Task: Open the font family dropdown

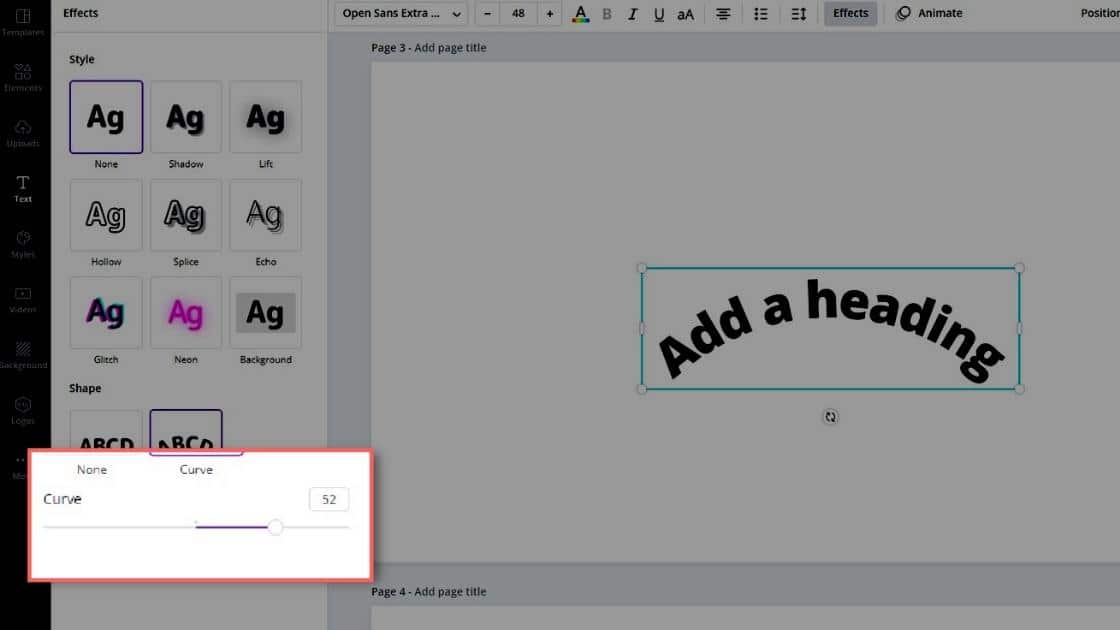Action: pyautogui.click(x=401, y=13)
